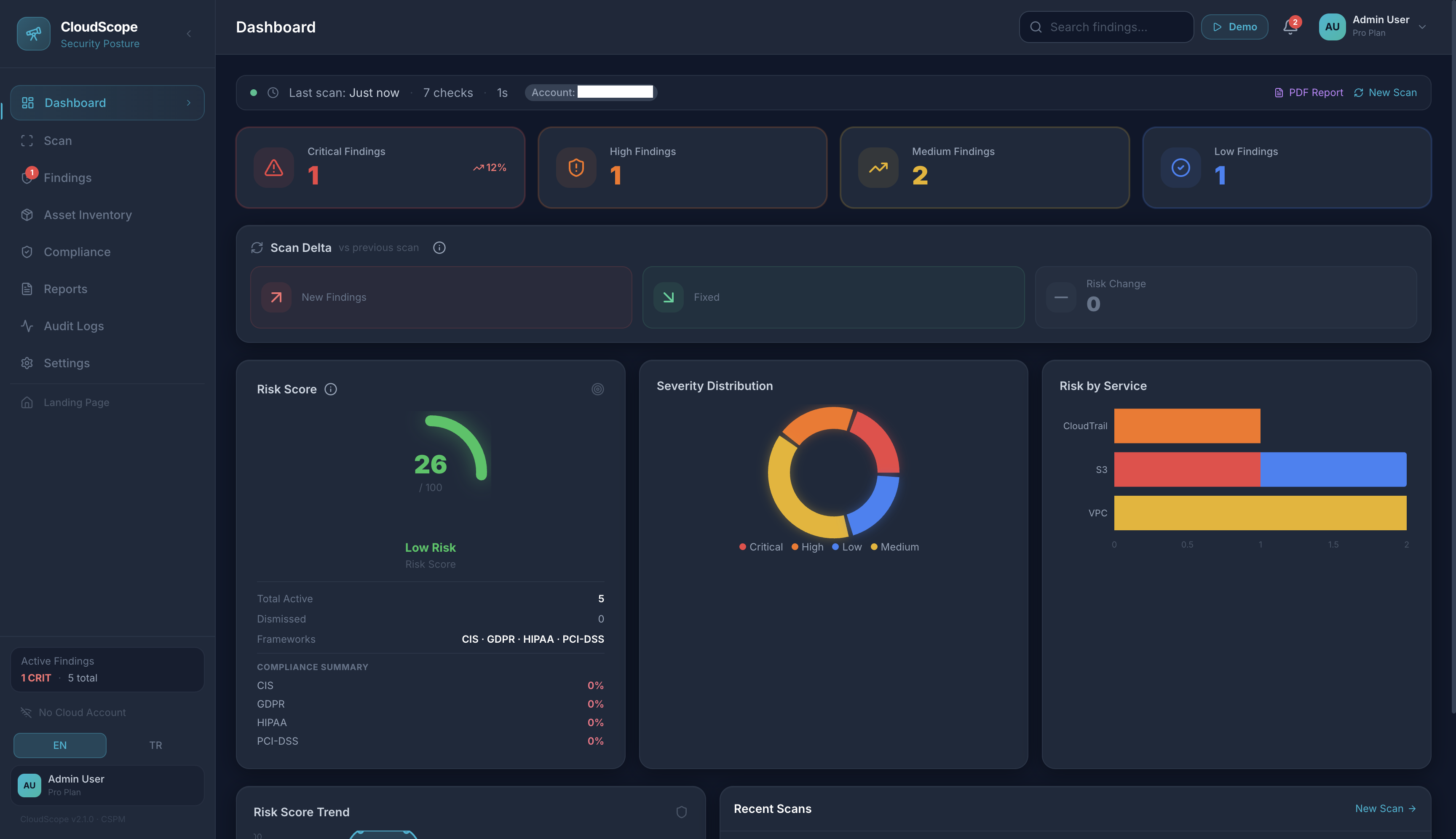The image size is (1456, 839).
Task: Collapse the sidebar with the chevron
Action: (x=188, y=34)
